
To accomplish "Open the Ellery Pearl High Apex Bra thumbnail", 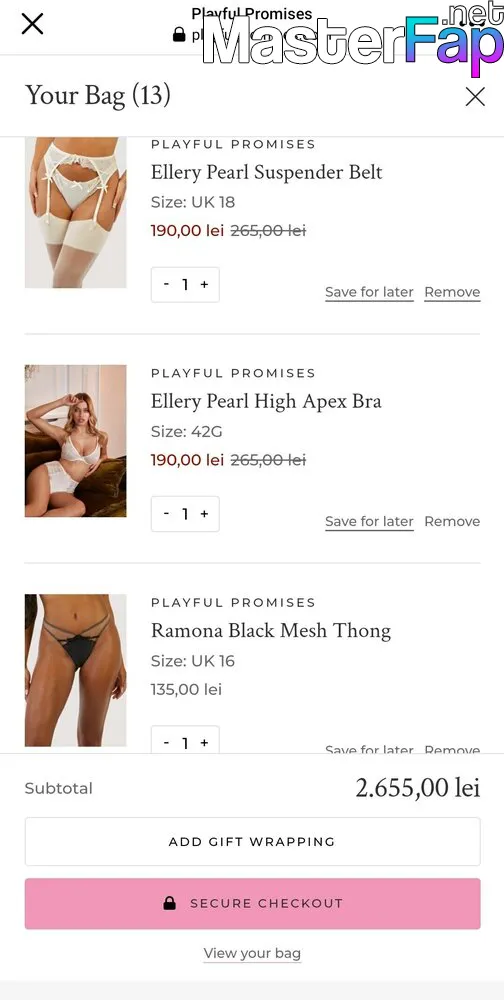I will tap(75, 441).
